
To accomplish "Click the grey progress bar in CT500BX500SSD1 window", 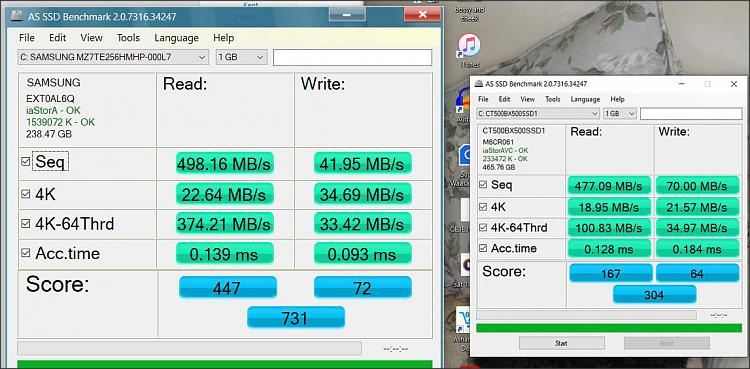I will pyautogui.click(x=586, y=315).
